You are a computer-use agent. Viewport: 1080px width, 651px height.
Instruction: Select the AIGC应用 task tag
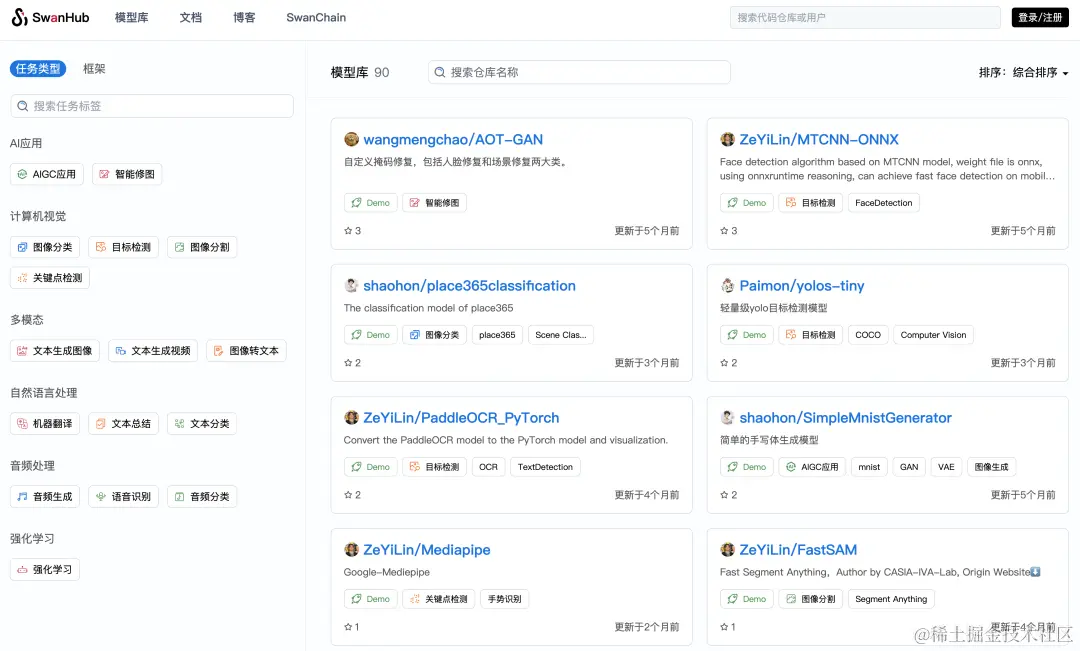47,174
